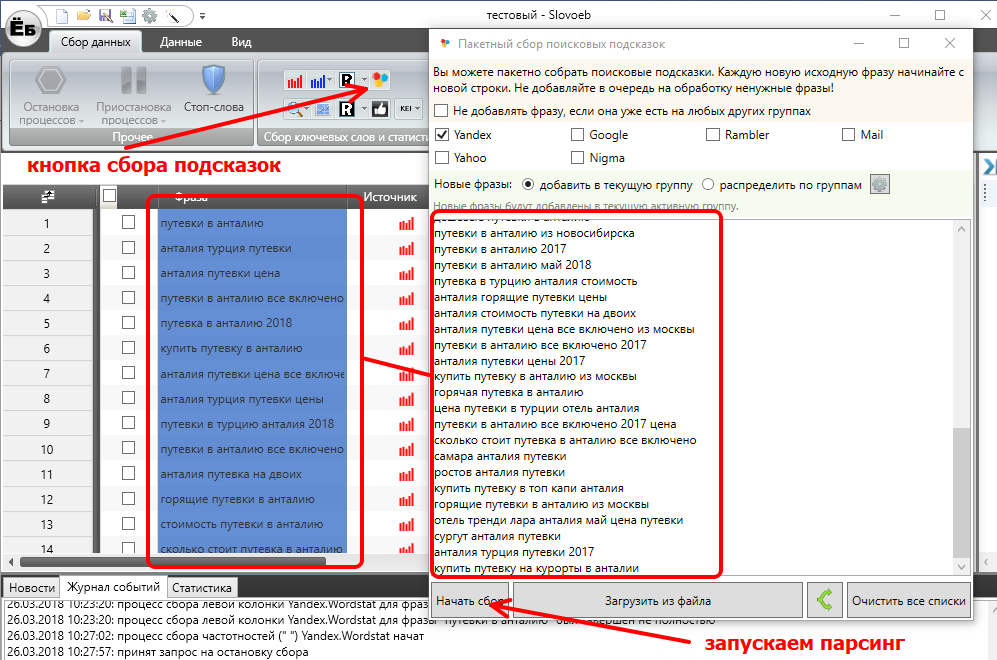The height and width of the screenshot is (660, 997).
Task: Click the thumbs-up icon in the ribbon
Action: click(380, 108)
